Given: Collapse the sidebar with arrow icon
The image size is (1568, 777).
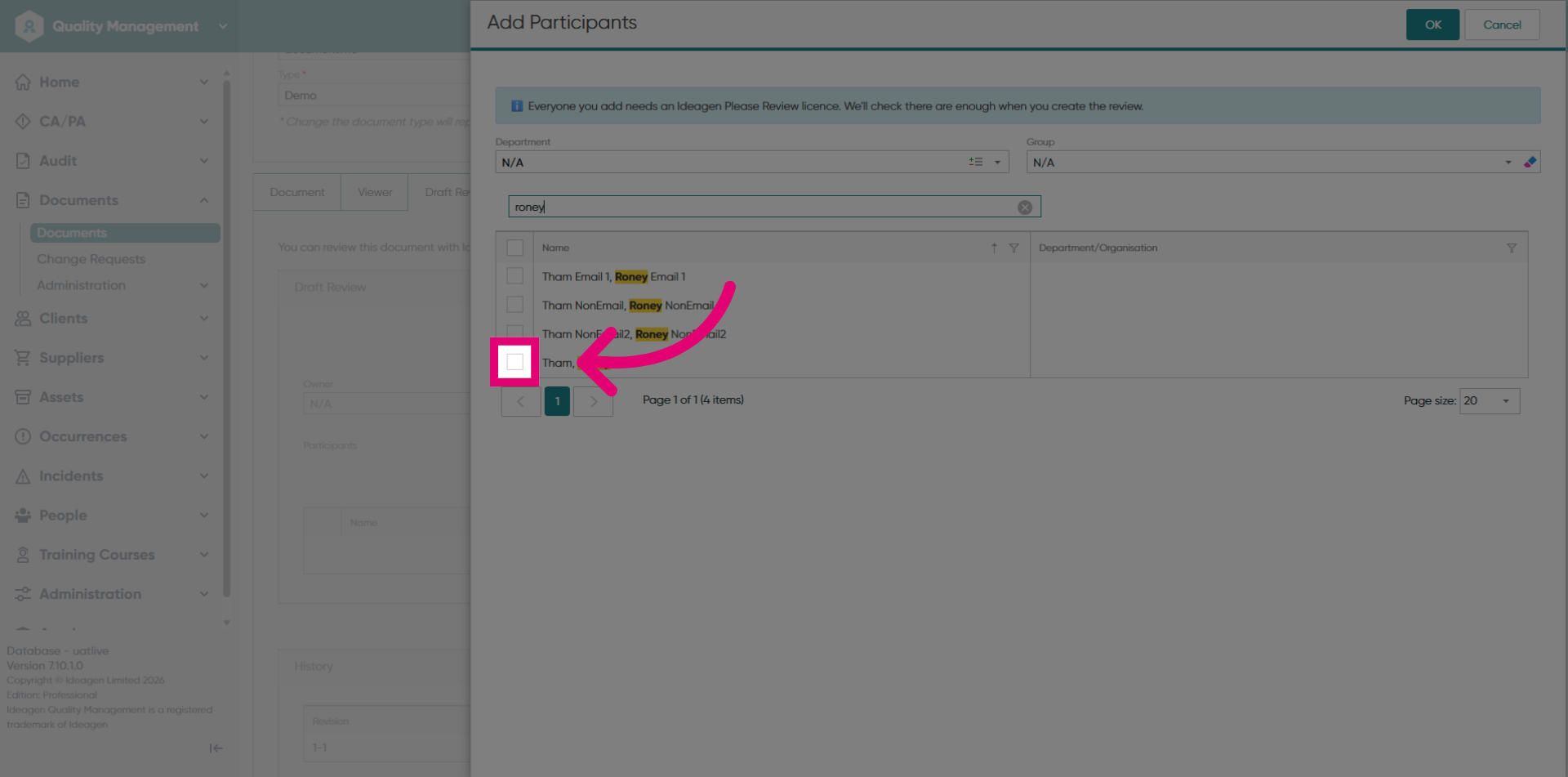Looking at the screenshot, I should click(216, 748).
